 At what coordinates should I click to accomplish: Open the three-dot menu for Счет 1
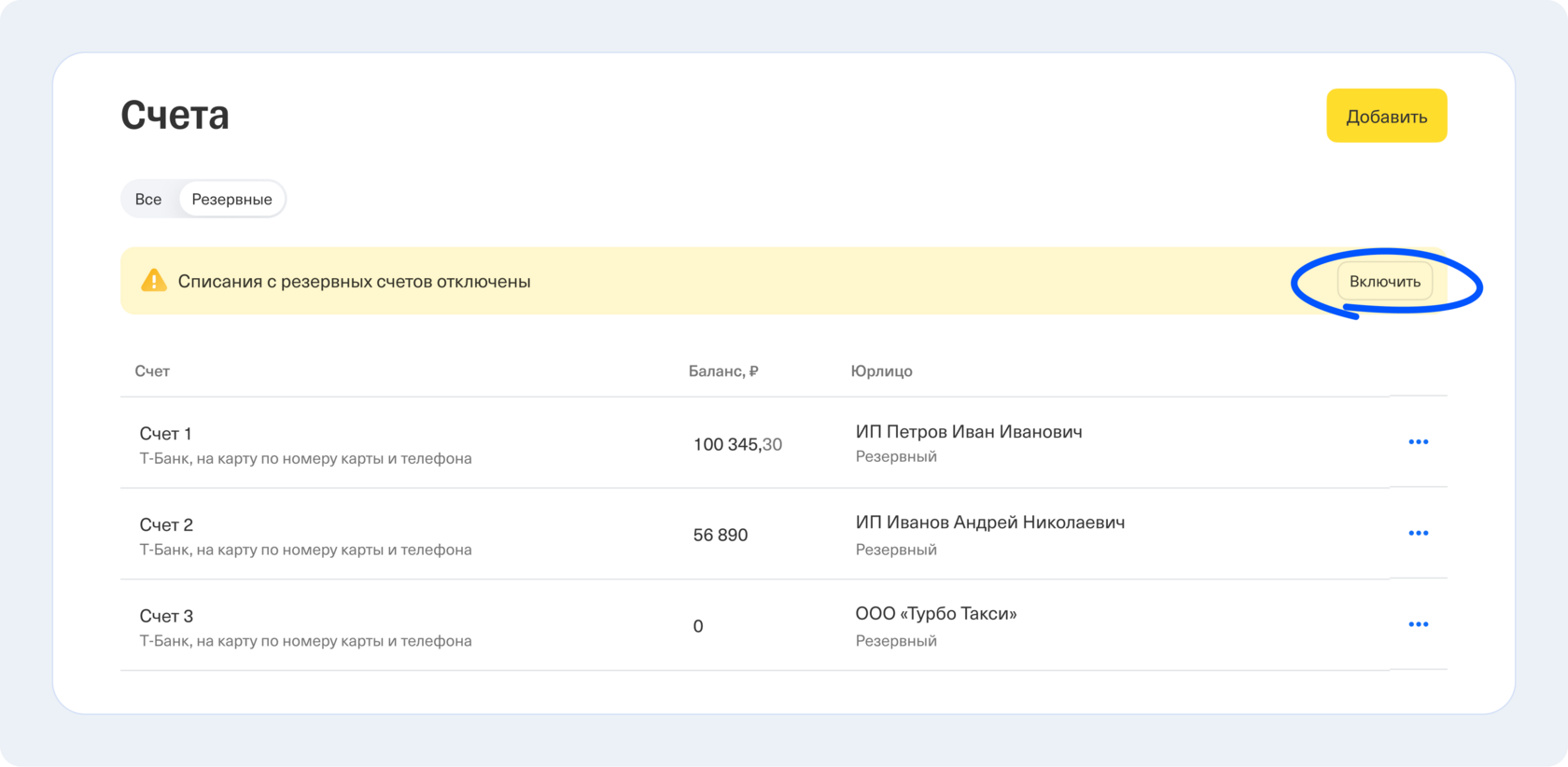tap(1418, 442)
